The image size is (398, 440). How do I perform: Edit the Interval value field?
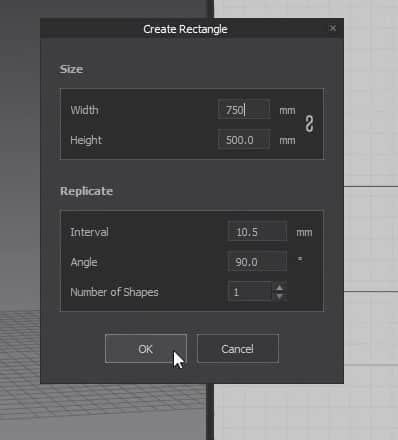[x=257, y=231]
